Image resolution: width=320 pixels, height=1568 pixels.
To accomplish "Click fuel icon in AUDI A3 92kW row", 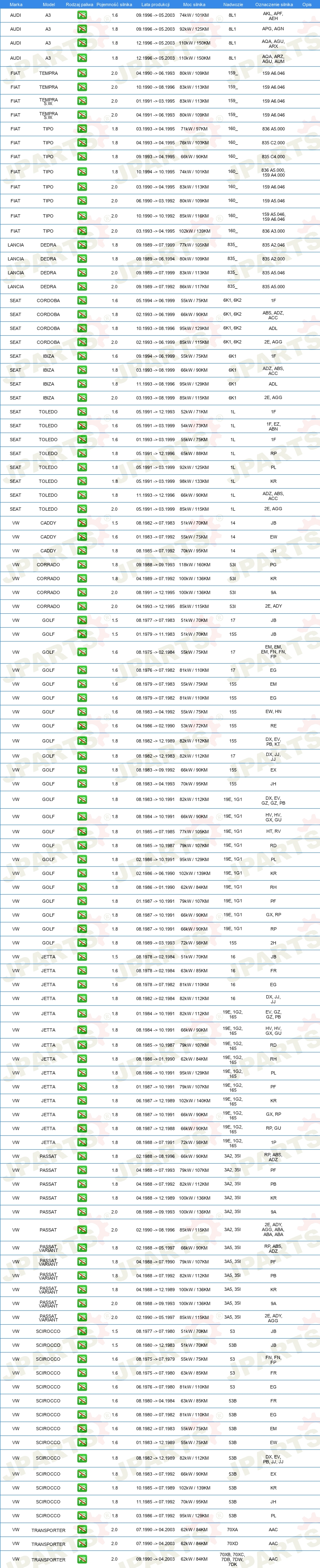I will [x=82, y=29].
